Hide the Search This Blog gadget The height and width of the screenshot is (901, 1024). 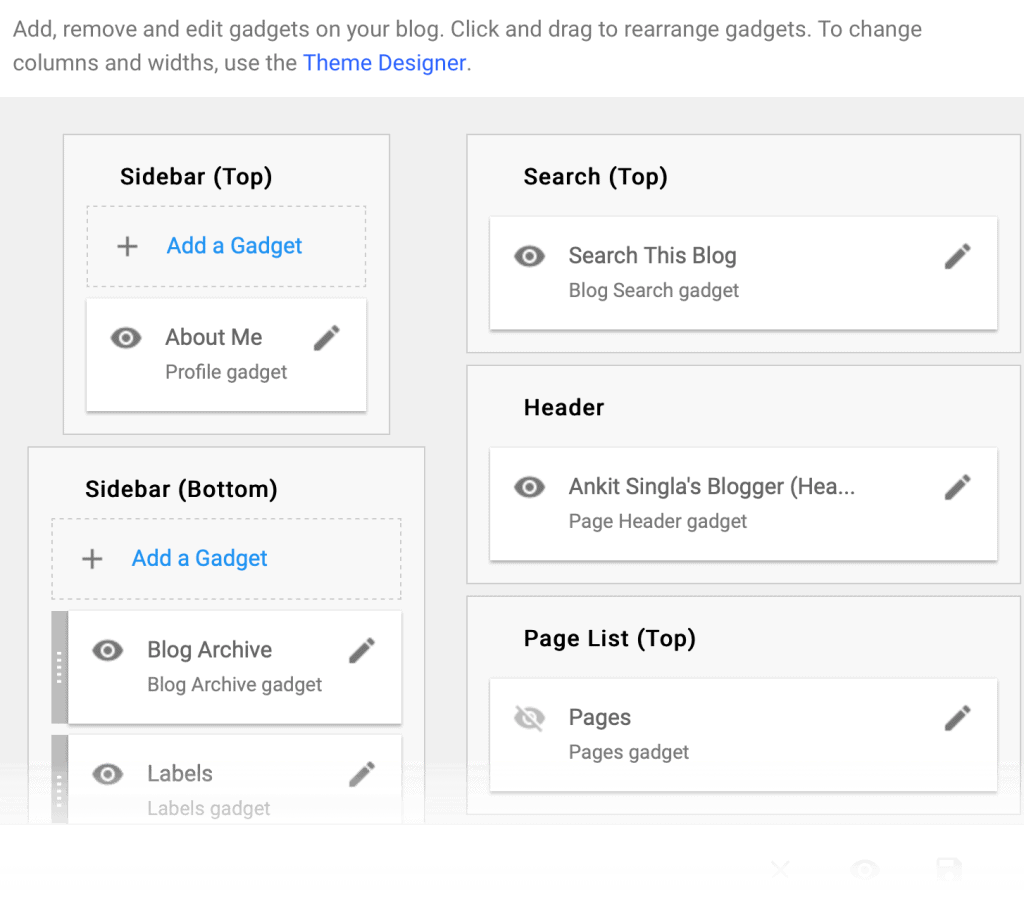(529, 256)
